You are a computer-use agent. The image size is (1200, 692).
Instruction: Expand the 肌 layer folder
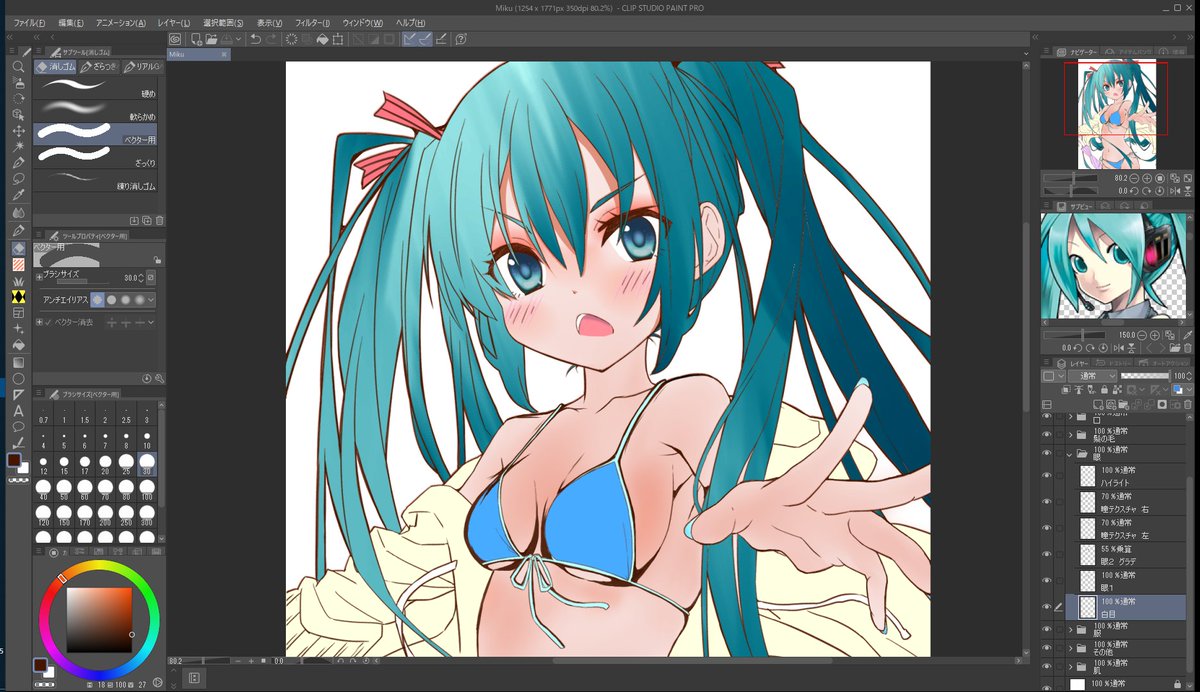1071,666
